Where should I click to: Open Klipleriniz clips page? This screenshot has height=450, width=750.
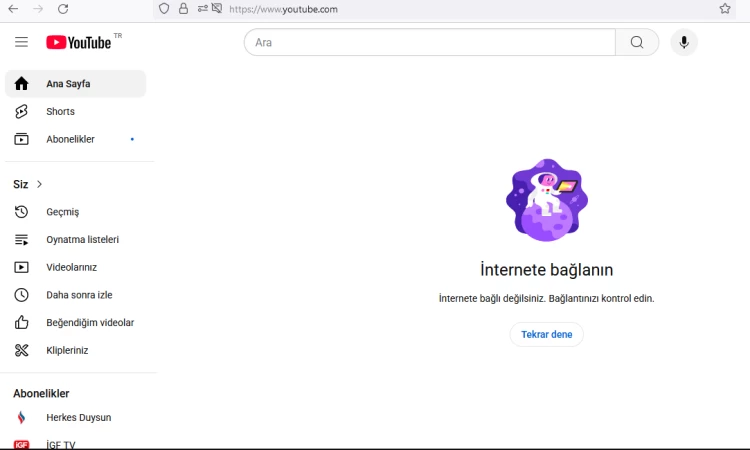pyautogui.click(x=67, y=351)
